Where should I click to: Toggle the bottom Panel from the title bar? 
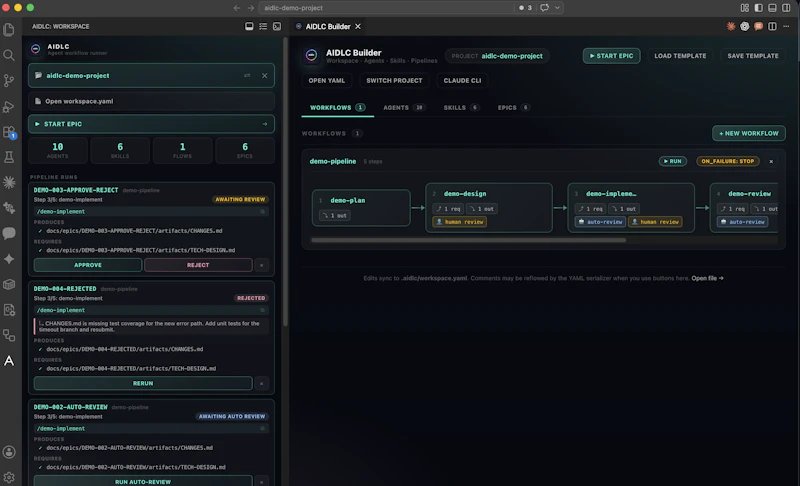click(772, 8)
